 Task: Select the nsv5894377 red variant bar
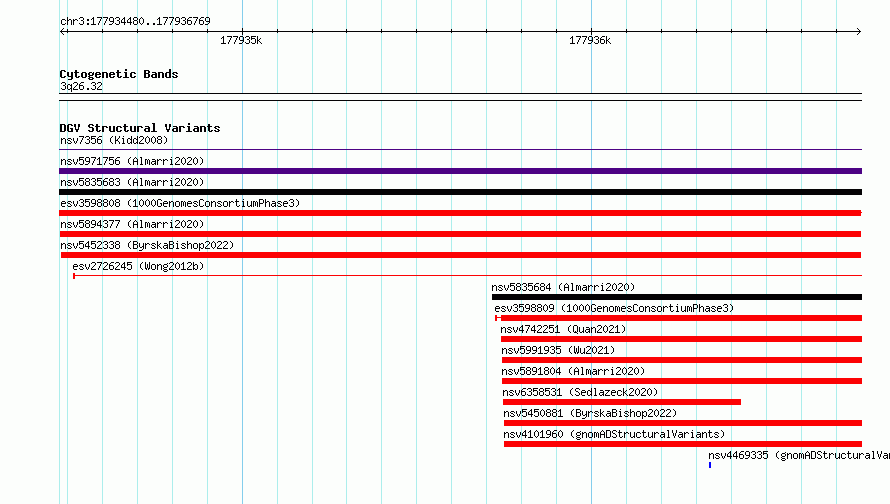click(460, 234)
